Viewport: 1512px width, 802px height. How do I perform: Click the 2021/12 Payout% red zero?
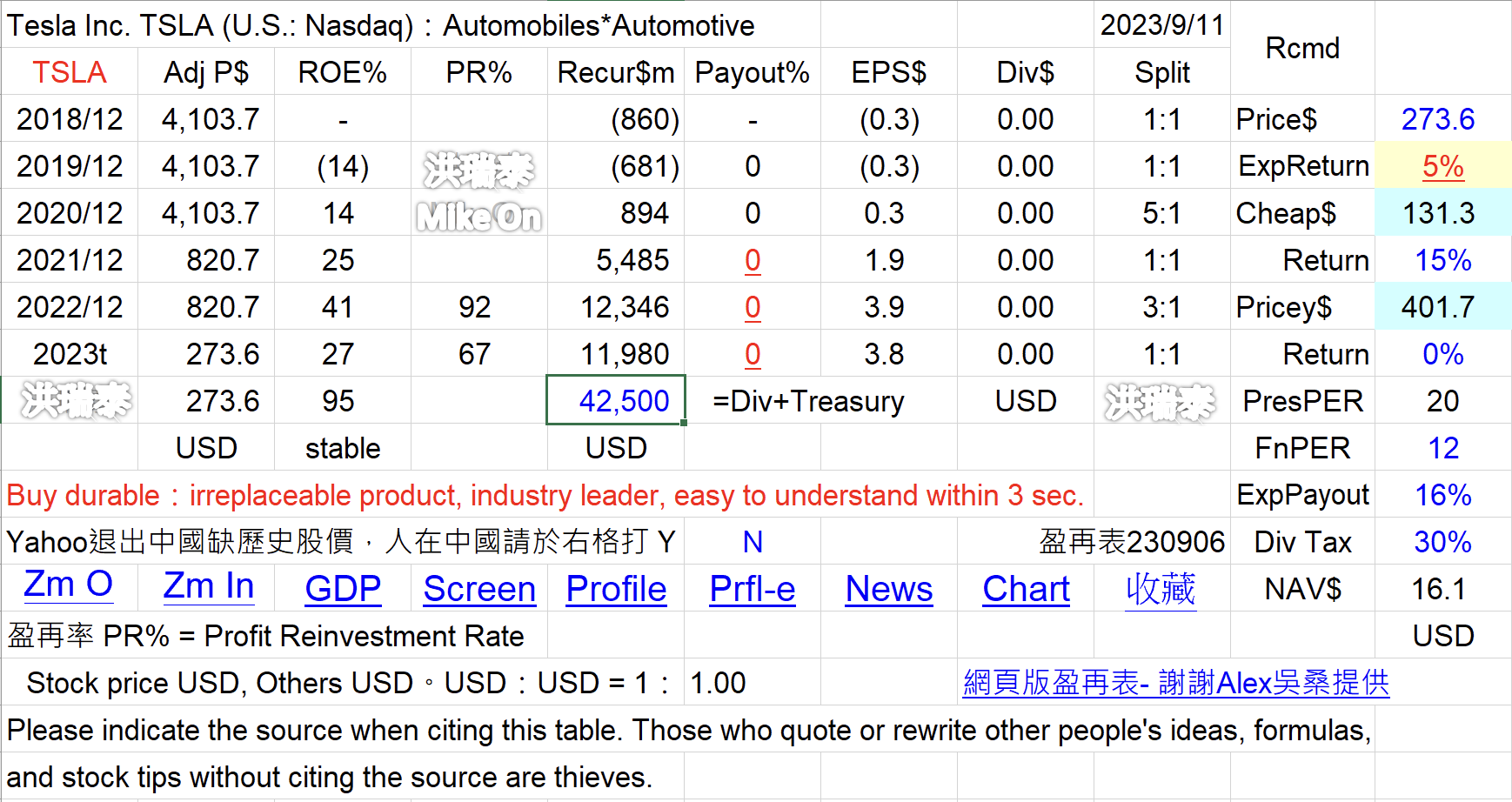pos(753,260)
